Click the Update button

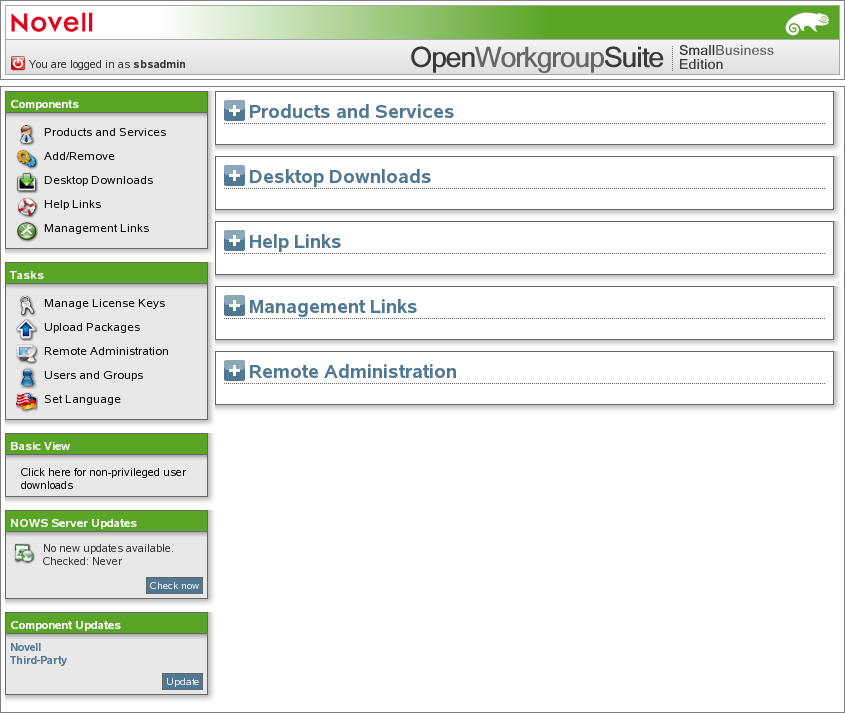pyautogui.click(x=182, y=681)
